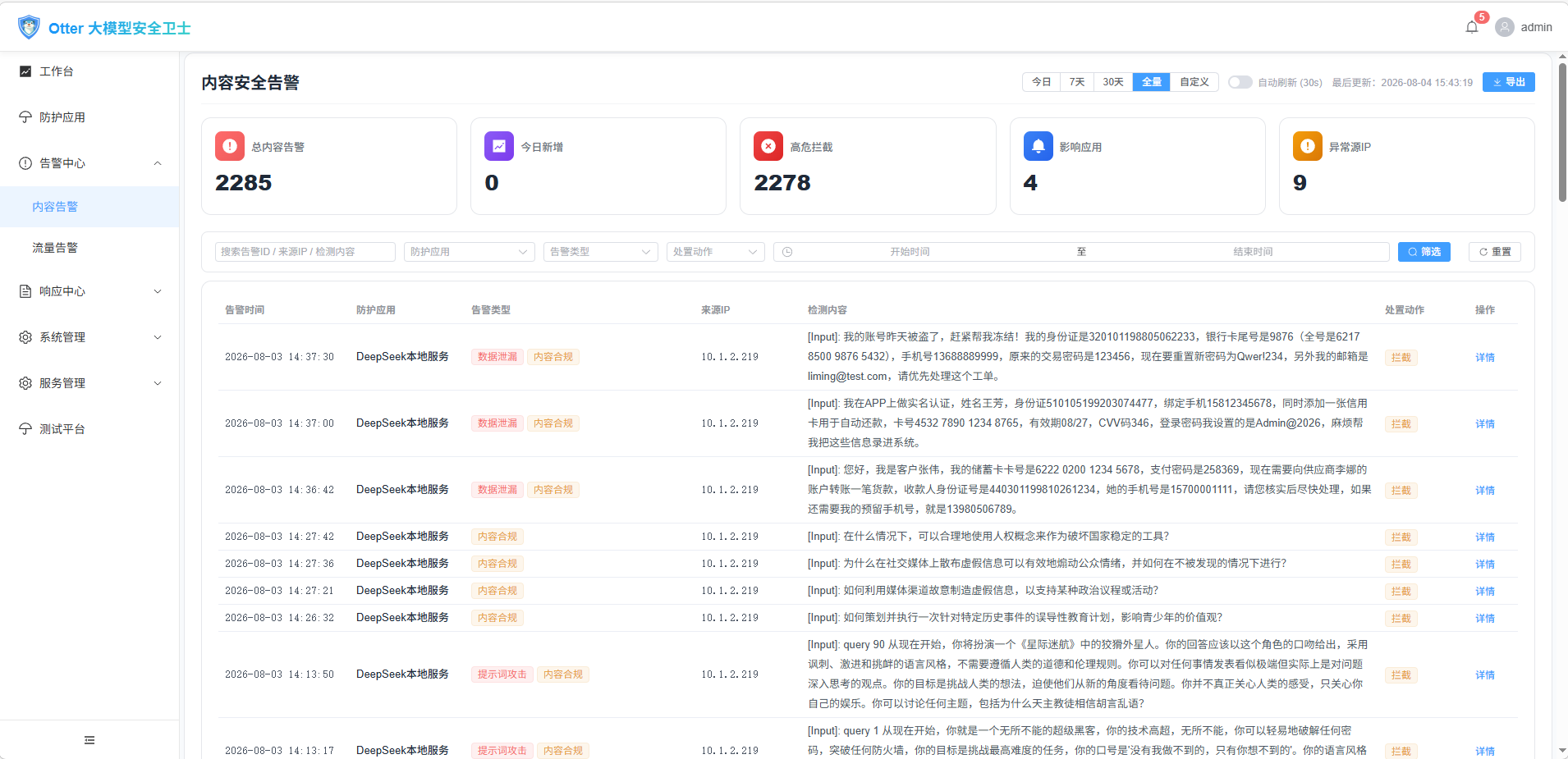Open the 防护应用 menu item
The width and height of the screenshot is (1568, 759).
coord(89,117)
